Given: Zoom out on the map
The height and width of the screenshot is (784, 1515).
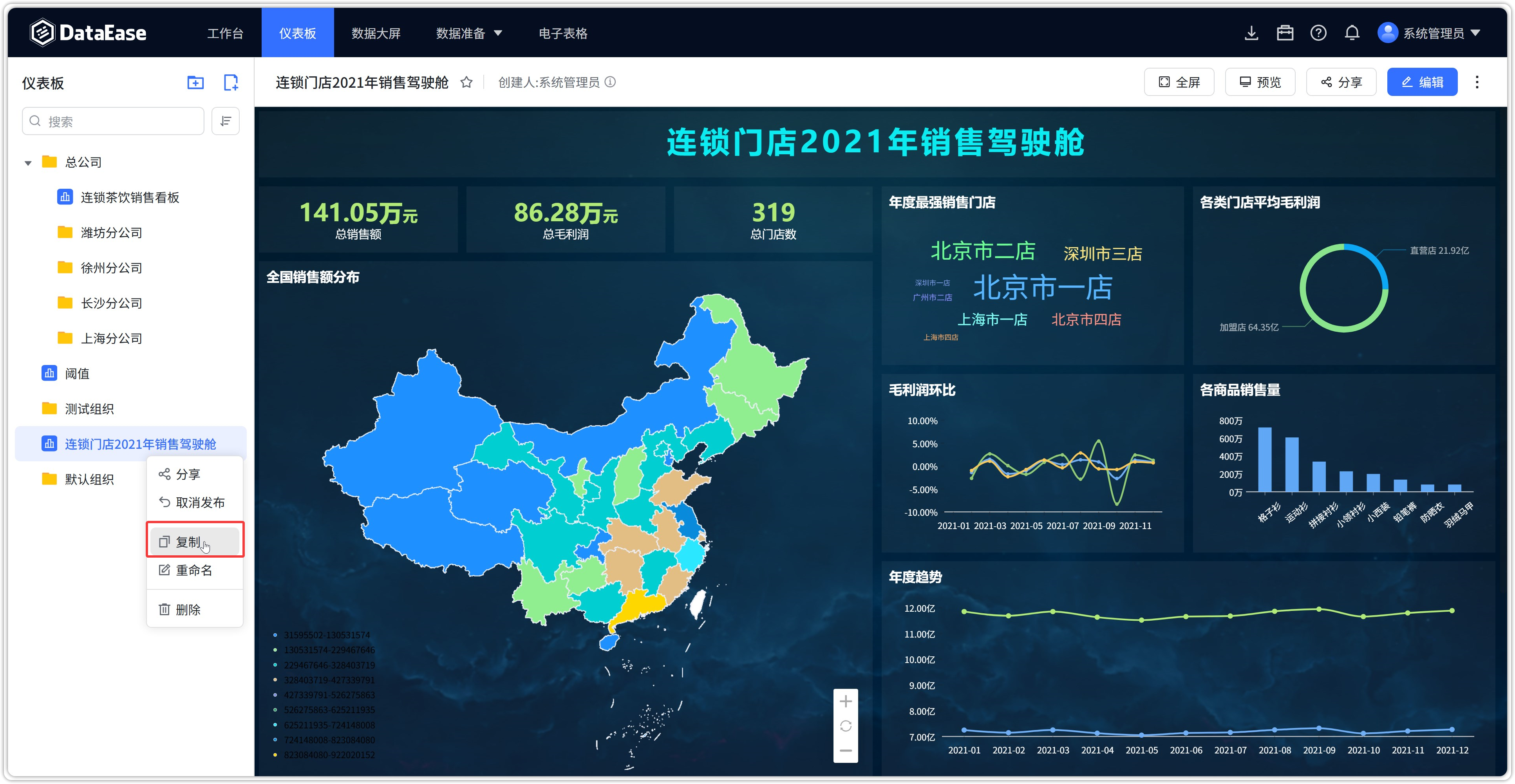Looking at the screenshot, I should point(846,750).
